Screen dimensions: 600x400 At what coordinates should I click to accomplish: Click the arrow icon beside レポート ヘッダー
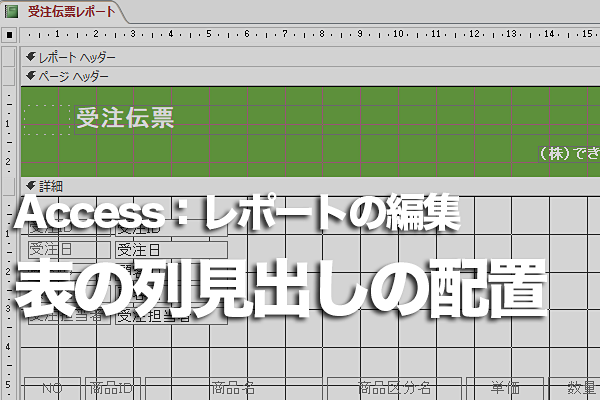click(x=31, y=57)
